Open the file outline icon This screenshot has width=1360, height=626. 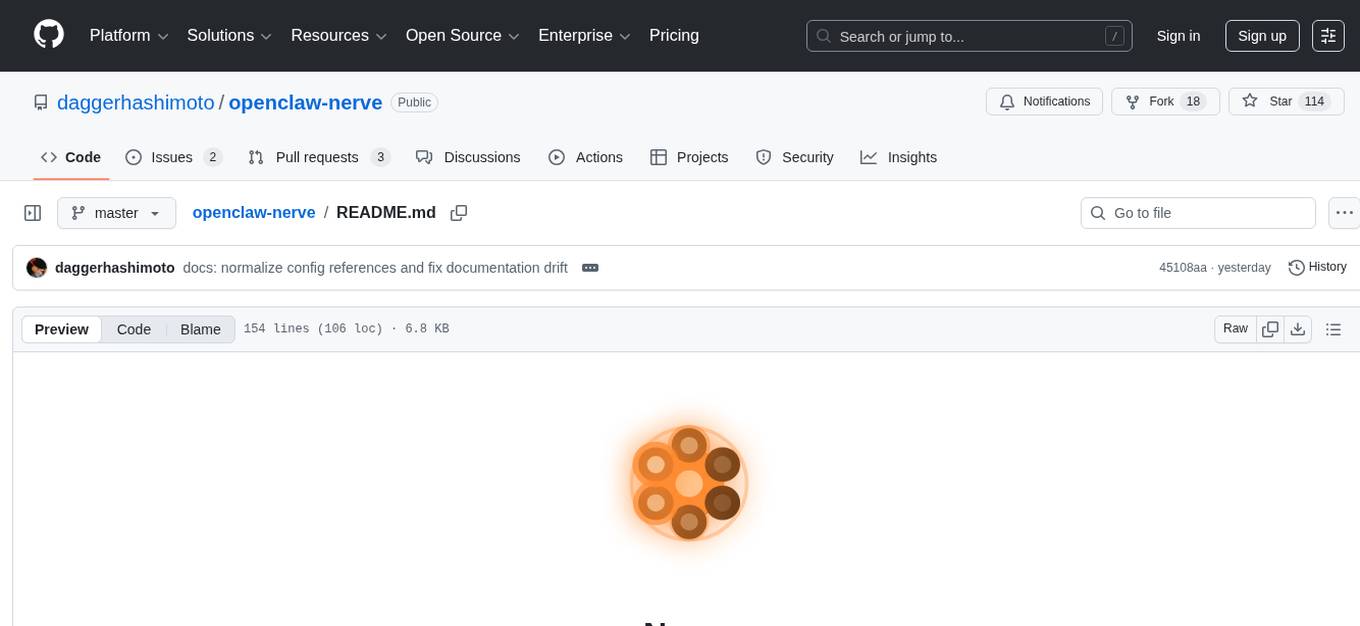1334,328
